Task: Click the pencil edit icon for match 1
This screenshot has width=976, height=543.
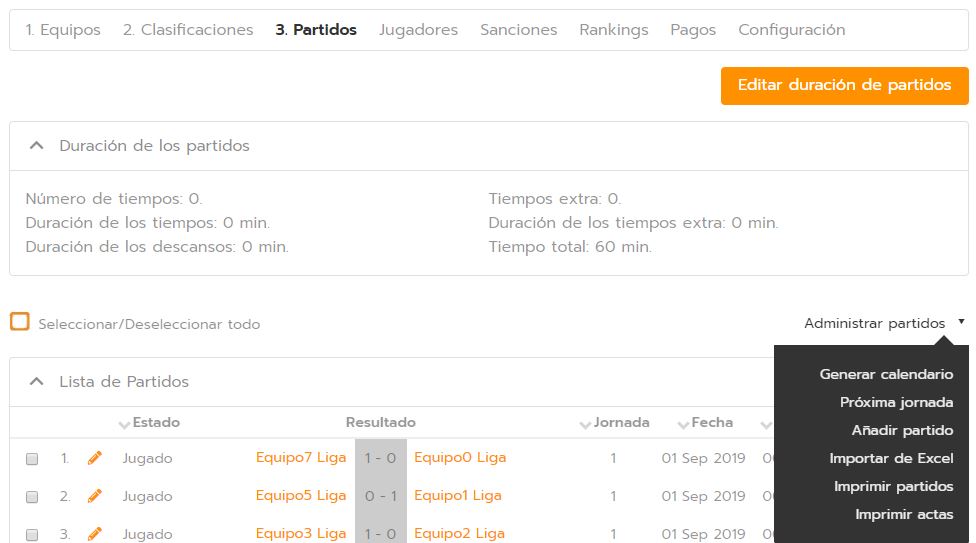Action: [95, 458]
